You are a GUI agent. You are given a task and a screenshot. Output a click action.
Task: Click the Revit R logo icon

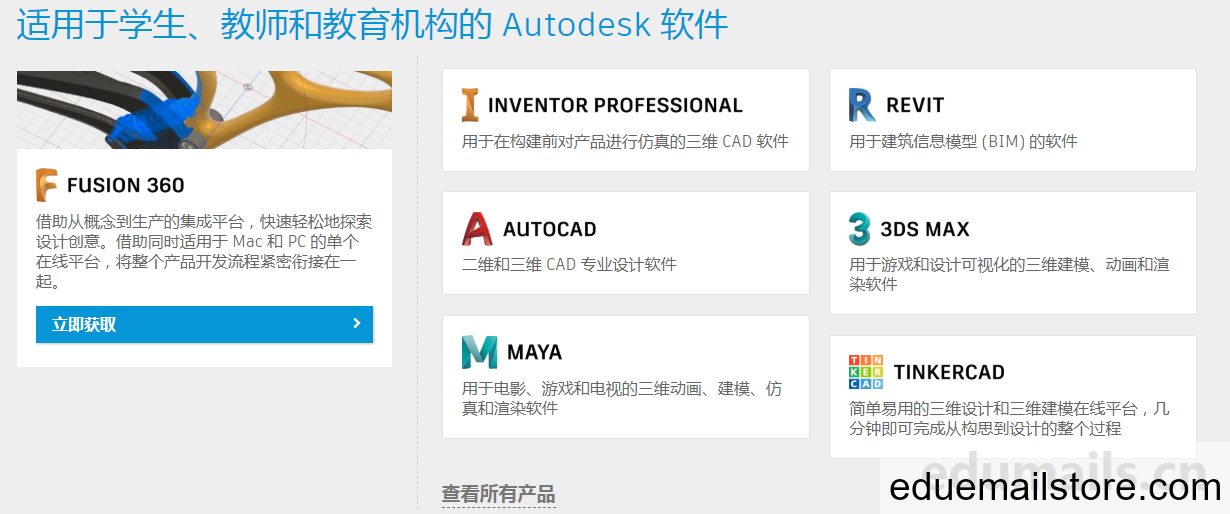(x=862, y=105)
